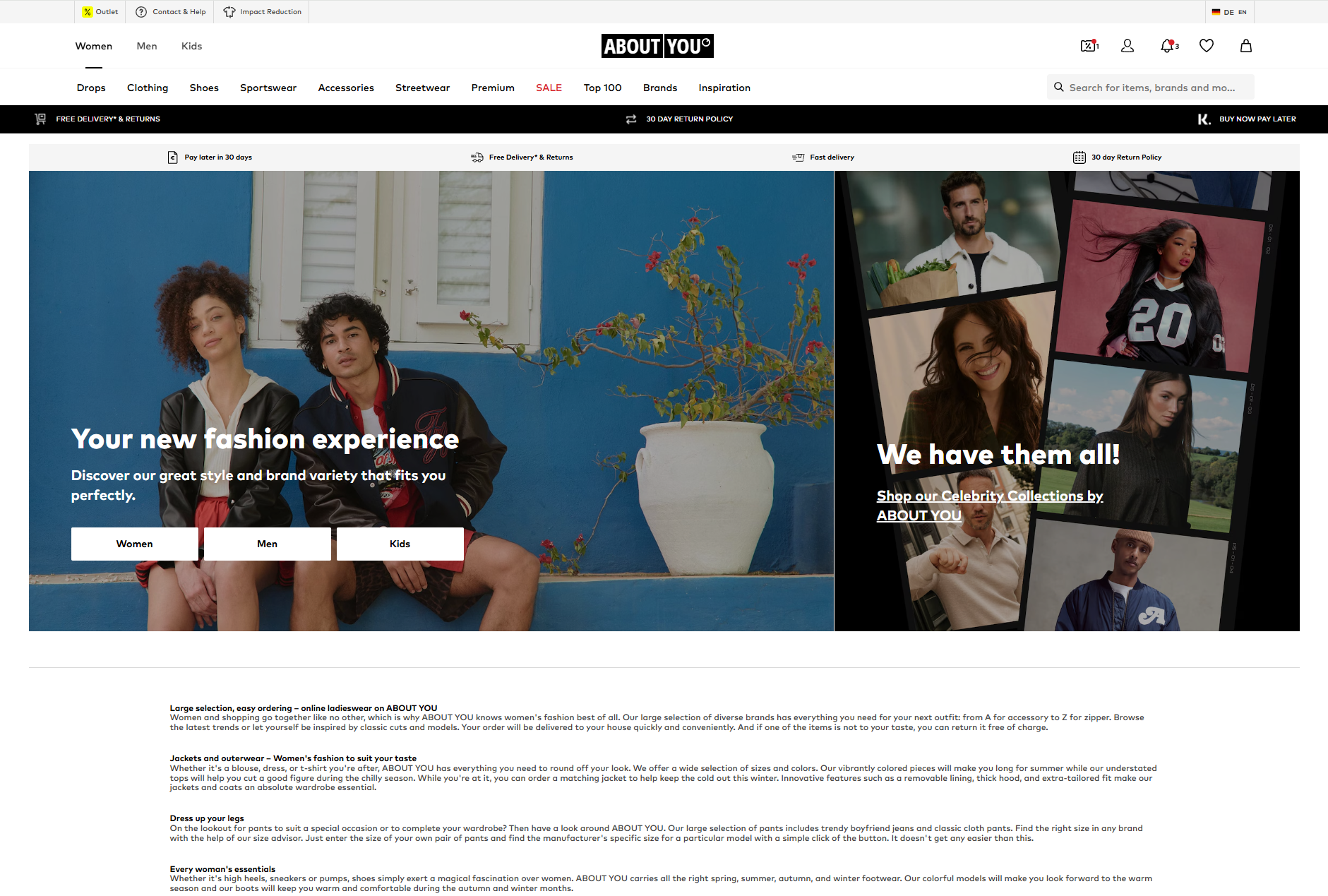
Task: Click the ABOUT YOU logo
Action: (x=657, y=46)
